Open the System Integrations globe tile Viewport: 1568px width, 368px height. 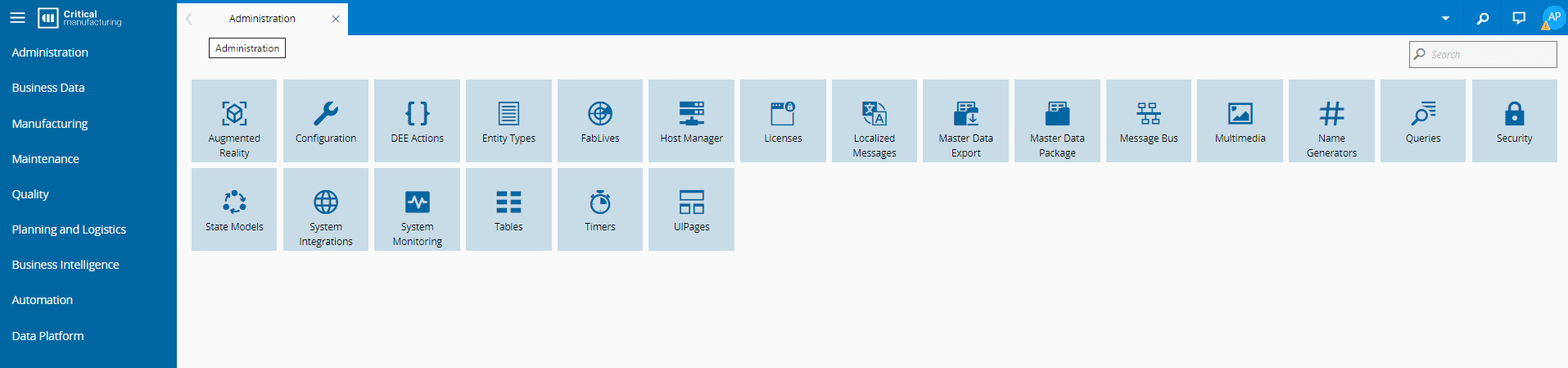[x=326, y=209]
